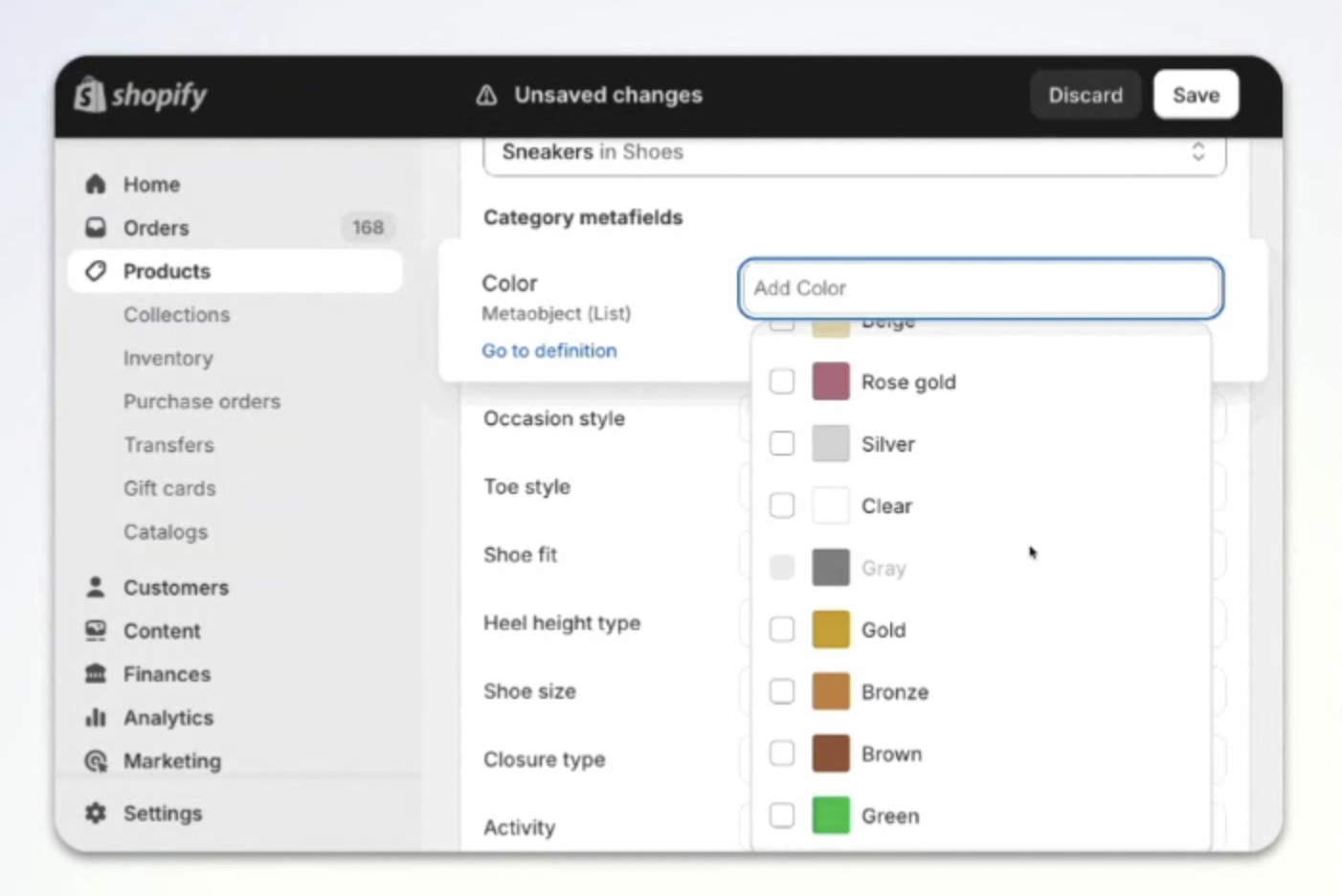This screenshot has width=1342, height=896.
Task: Check the Bronze color checkbox
Action: [x=782, y=691]
